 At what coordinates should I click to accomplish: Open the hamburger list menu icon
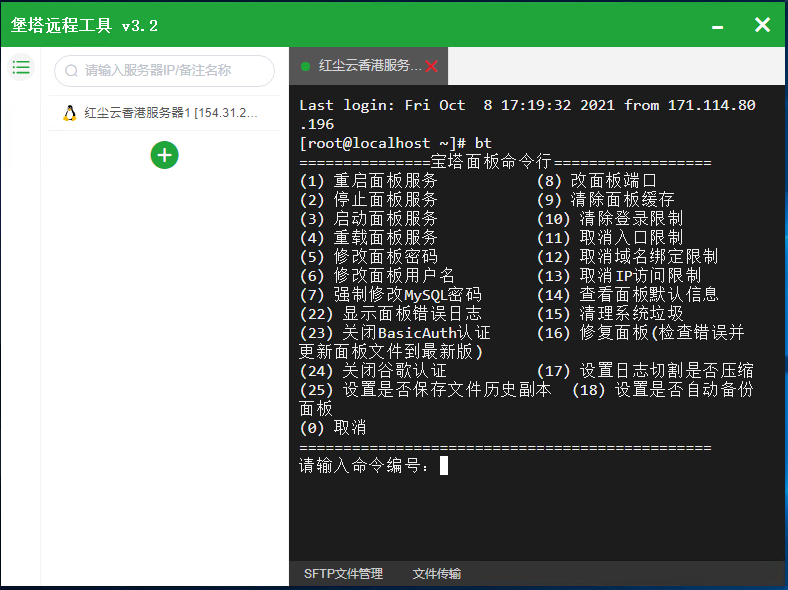coord(21,67)
